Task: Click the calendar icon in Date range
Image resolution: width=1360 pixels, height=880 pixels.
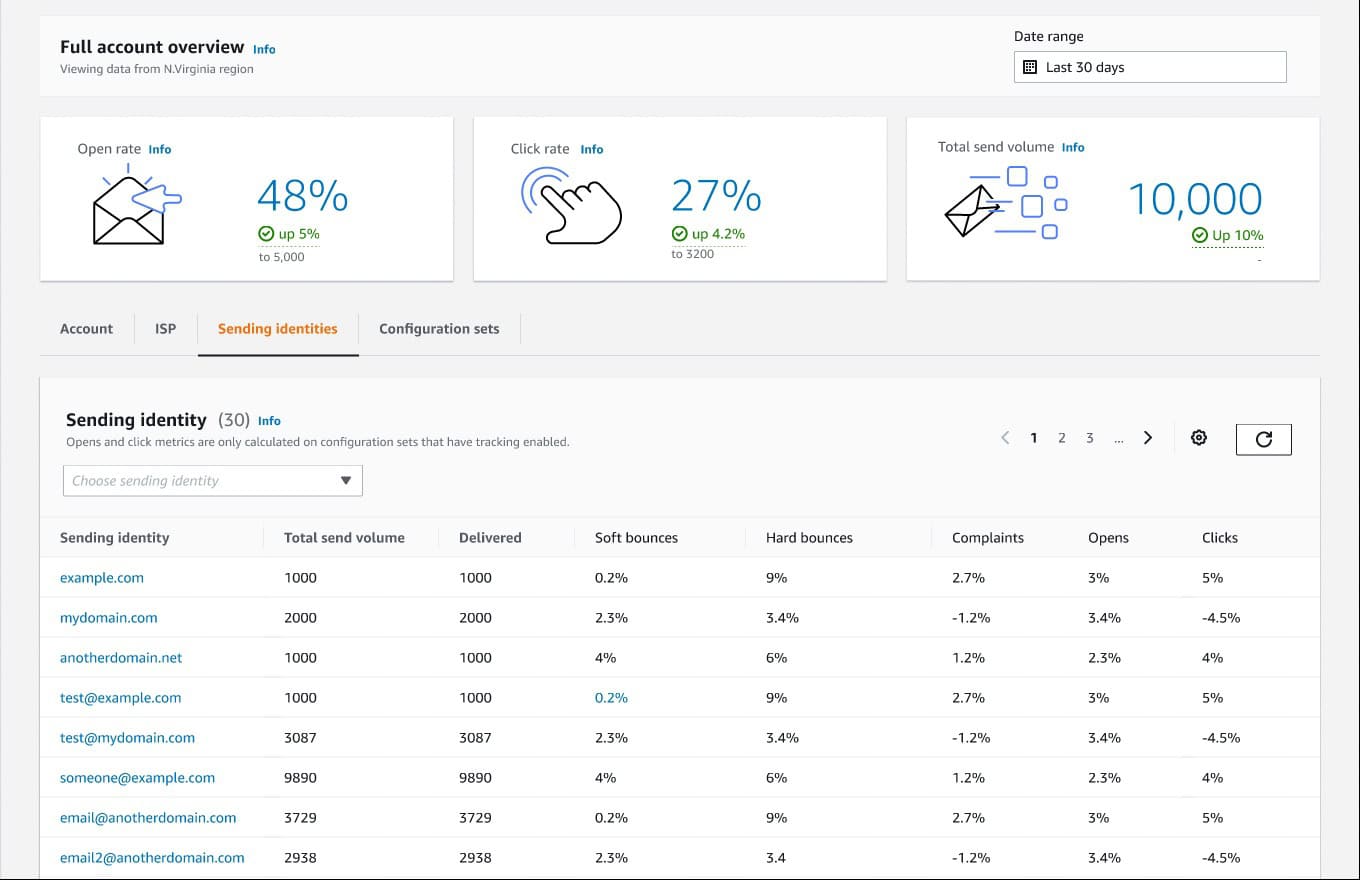Action: point(1031,67)
